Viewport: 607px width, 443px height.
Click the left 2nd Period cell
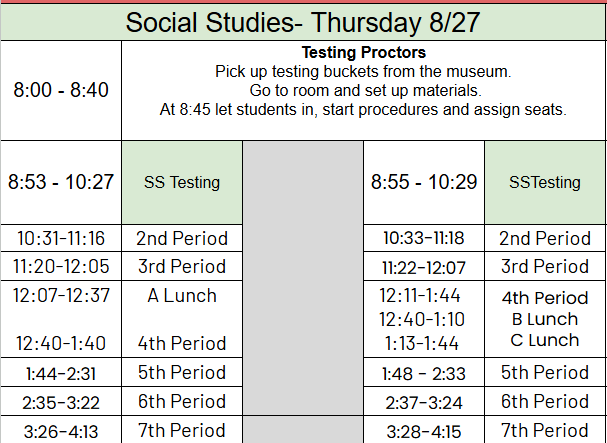[x=182, y=238]
